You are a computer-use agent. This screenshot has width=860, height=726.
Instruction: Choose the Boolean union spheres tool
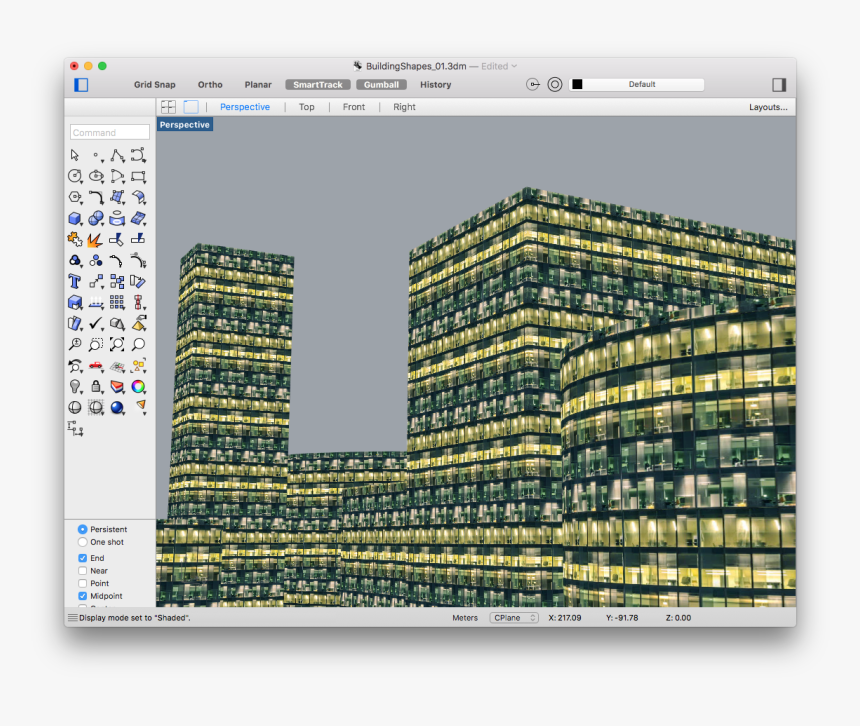tap(97, 218)
